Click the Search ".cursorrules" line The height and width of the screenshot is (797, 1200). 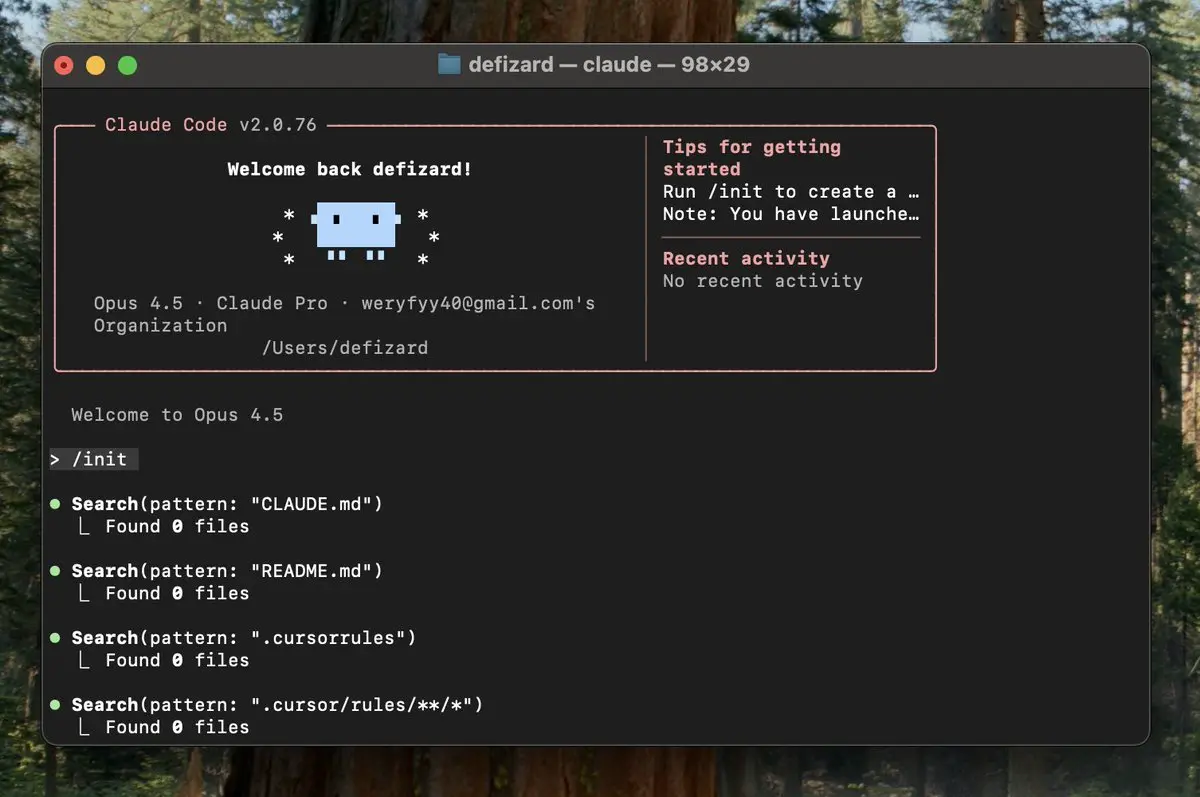(244, 638)
